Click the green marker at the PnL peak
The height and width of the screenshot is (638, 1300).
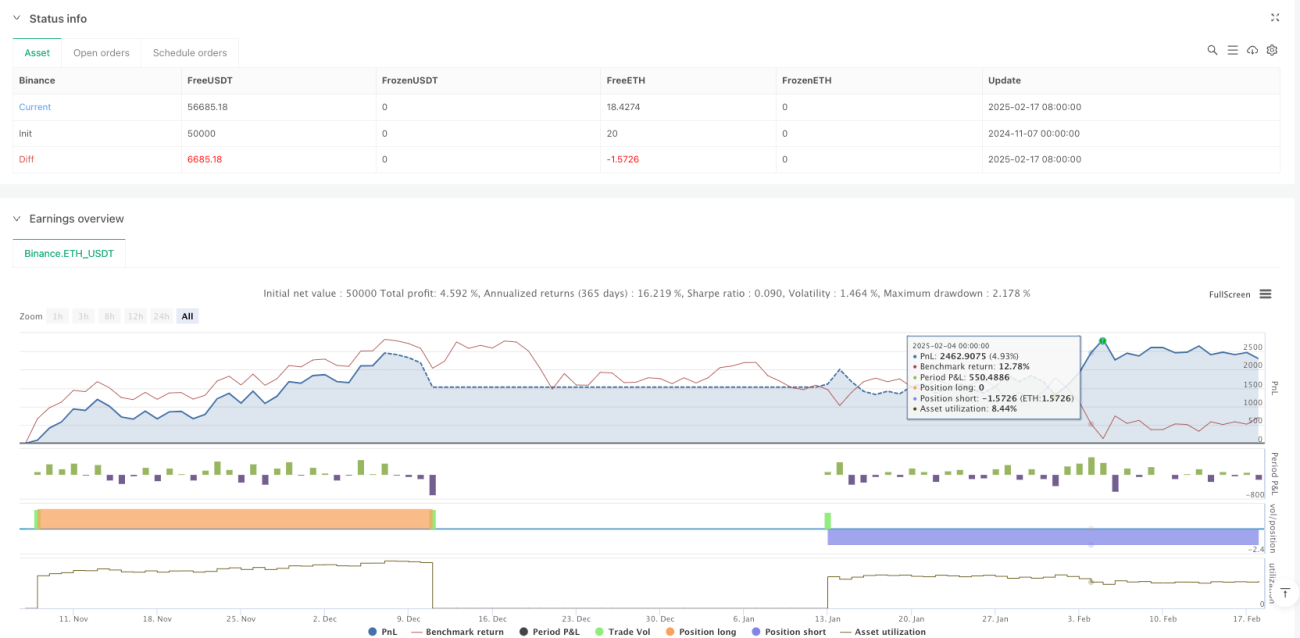tap(1102, 342)
